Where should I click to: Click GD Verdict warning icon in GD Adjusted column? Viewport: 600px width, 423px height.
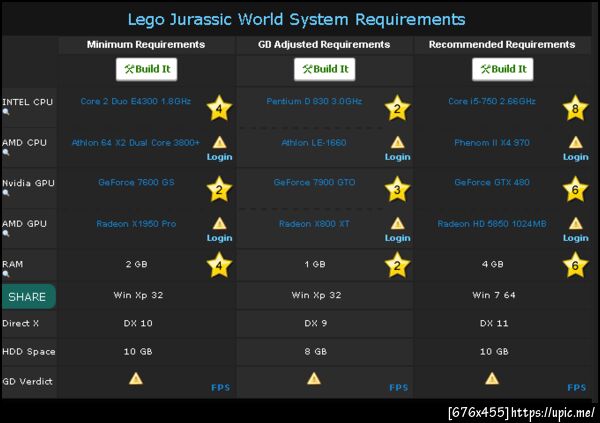314,379
